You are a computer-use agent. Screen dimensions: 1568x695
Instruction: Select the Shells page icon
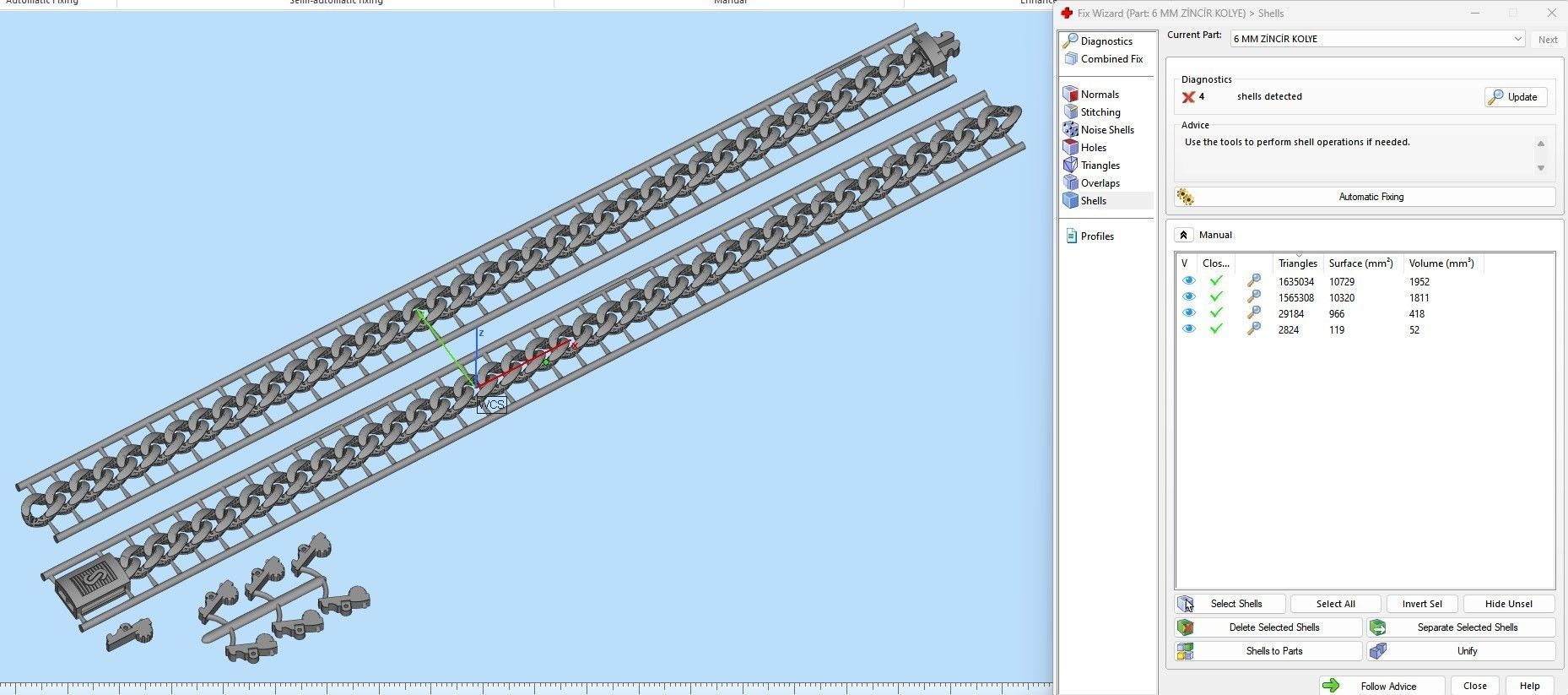1070,200
